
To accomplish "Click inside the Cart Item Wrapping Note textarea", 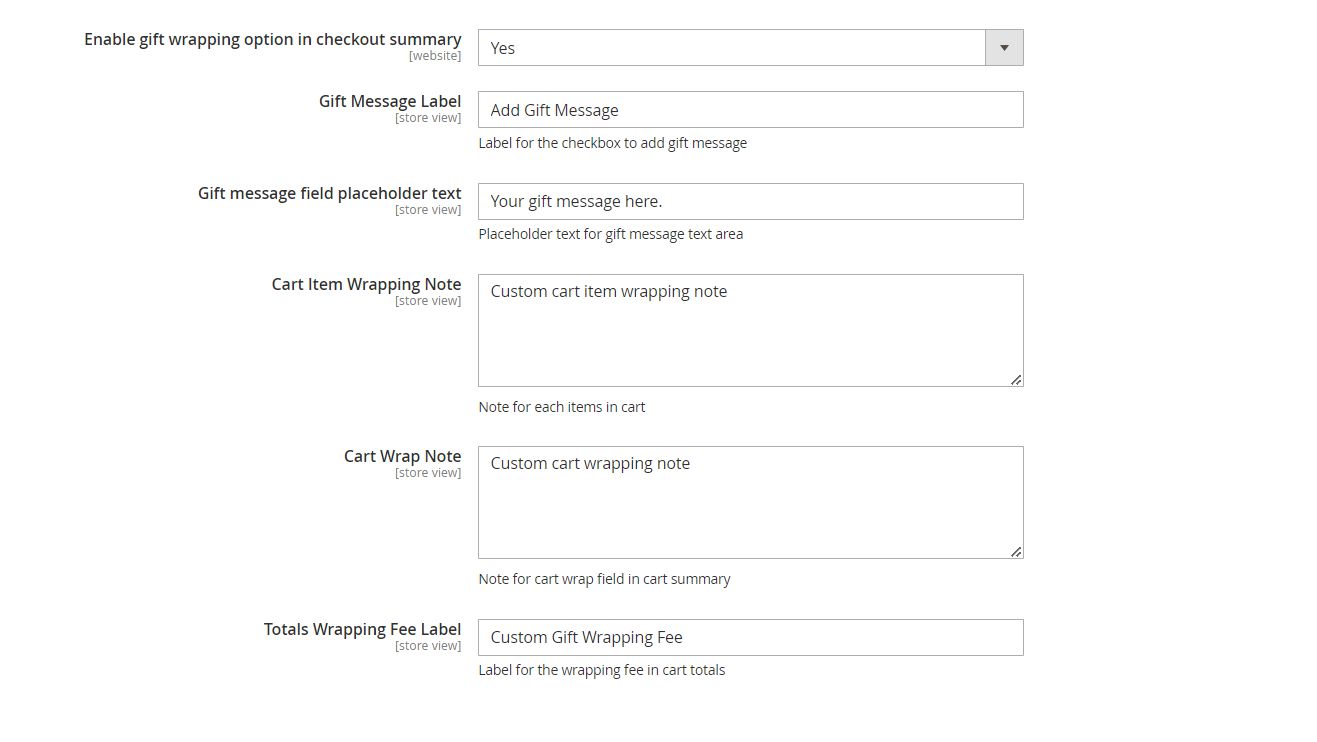I will pyautogui.click(x=750, y=330).
